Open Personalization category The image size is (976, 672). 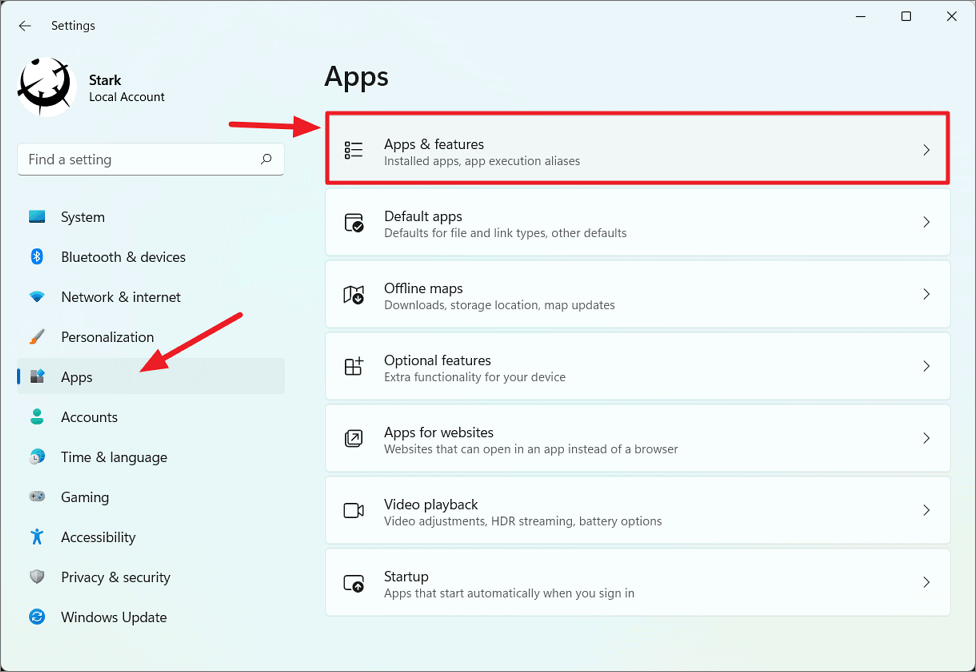coord(151,337)
